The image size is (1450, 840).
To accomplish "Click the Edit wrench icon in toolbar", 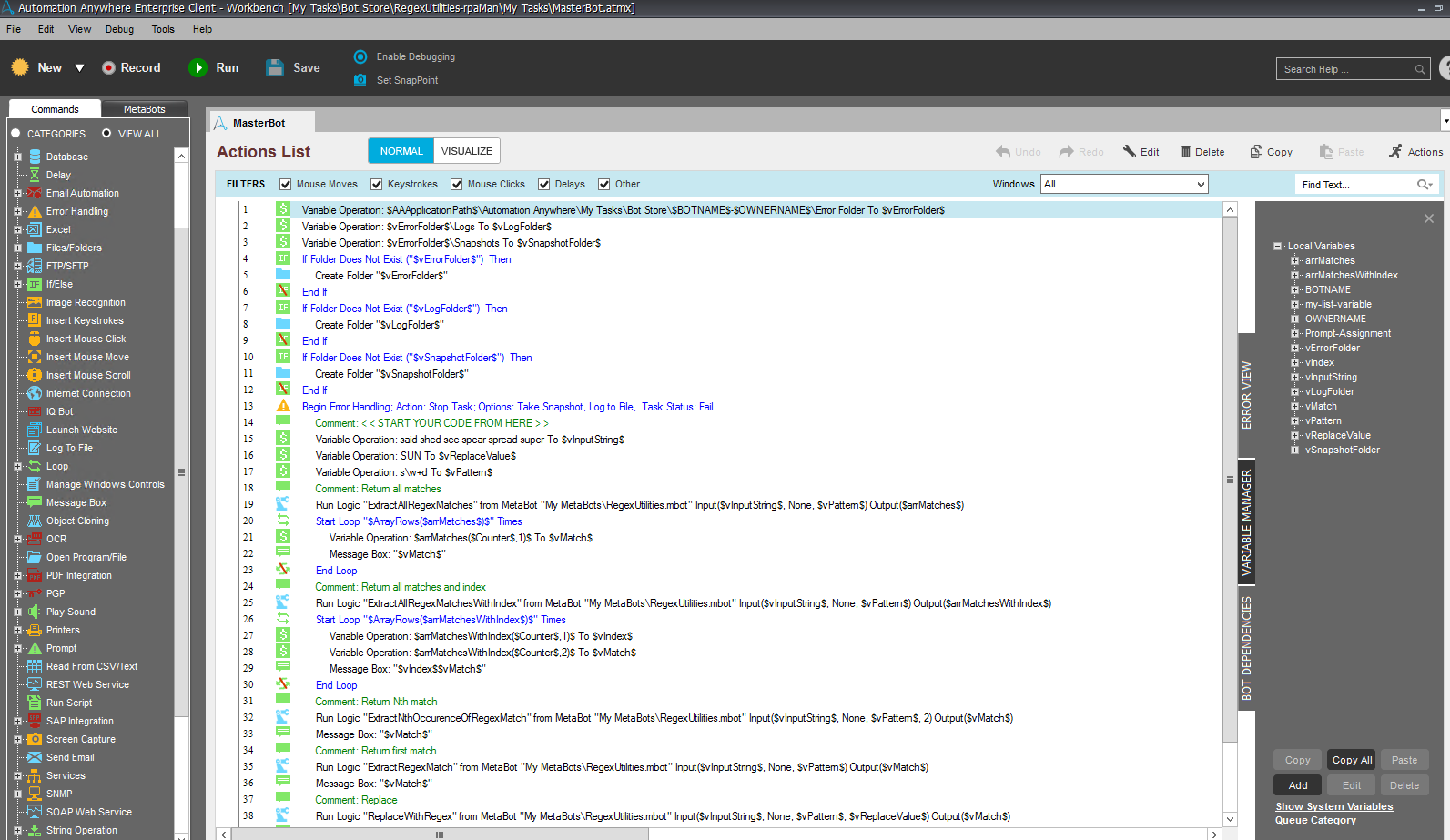I will tap(1130, 151).
